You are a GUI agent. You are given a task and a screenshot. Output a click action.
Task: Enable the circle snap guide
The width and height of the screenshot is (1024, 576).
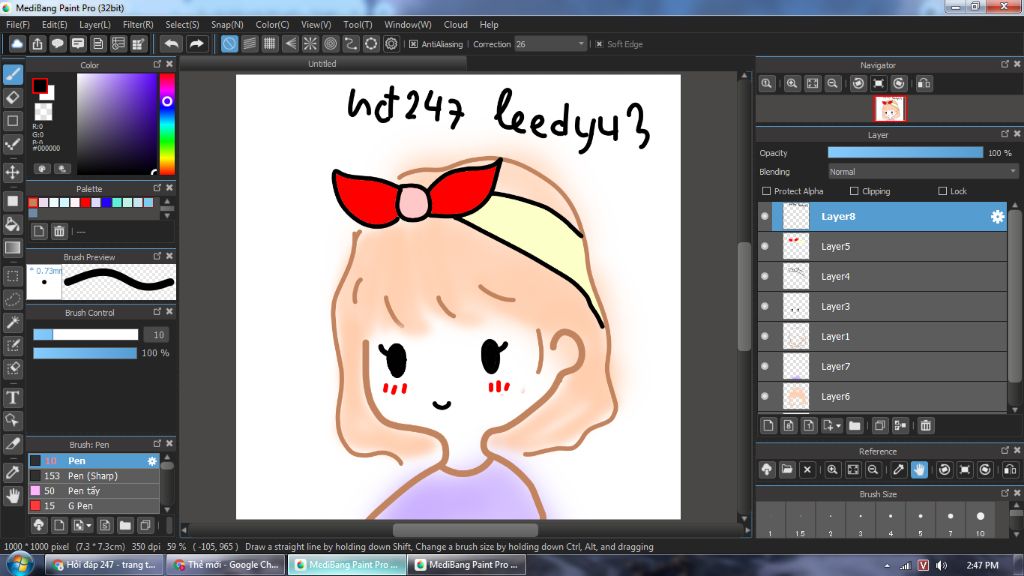pos(330,44)
